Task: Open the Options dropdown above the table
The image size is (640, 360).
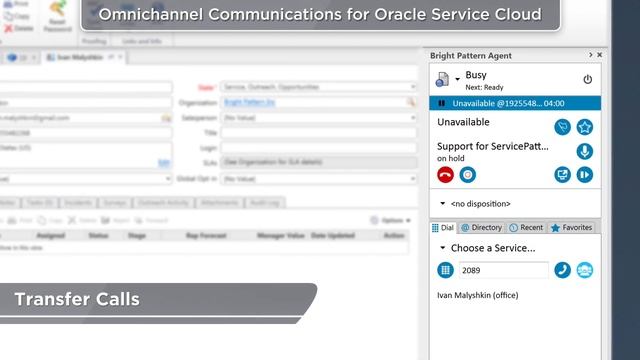Action: pos(391,220)
